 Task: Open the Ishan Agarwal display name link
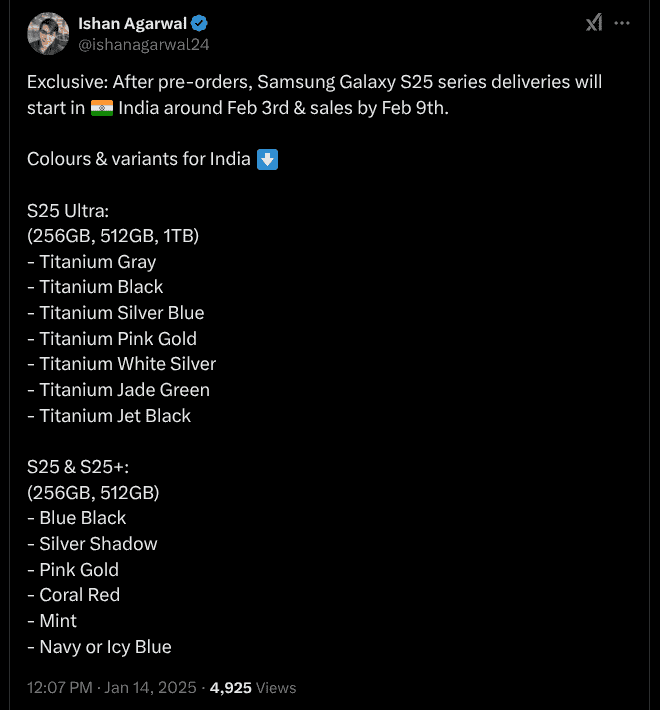(x=132, y=24)
